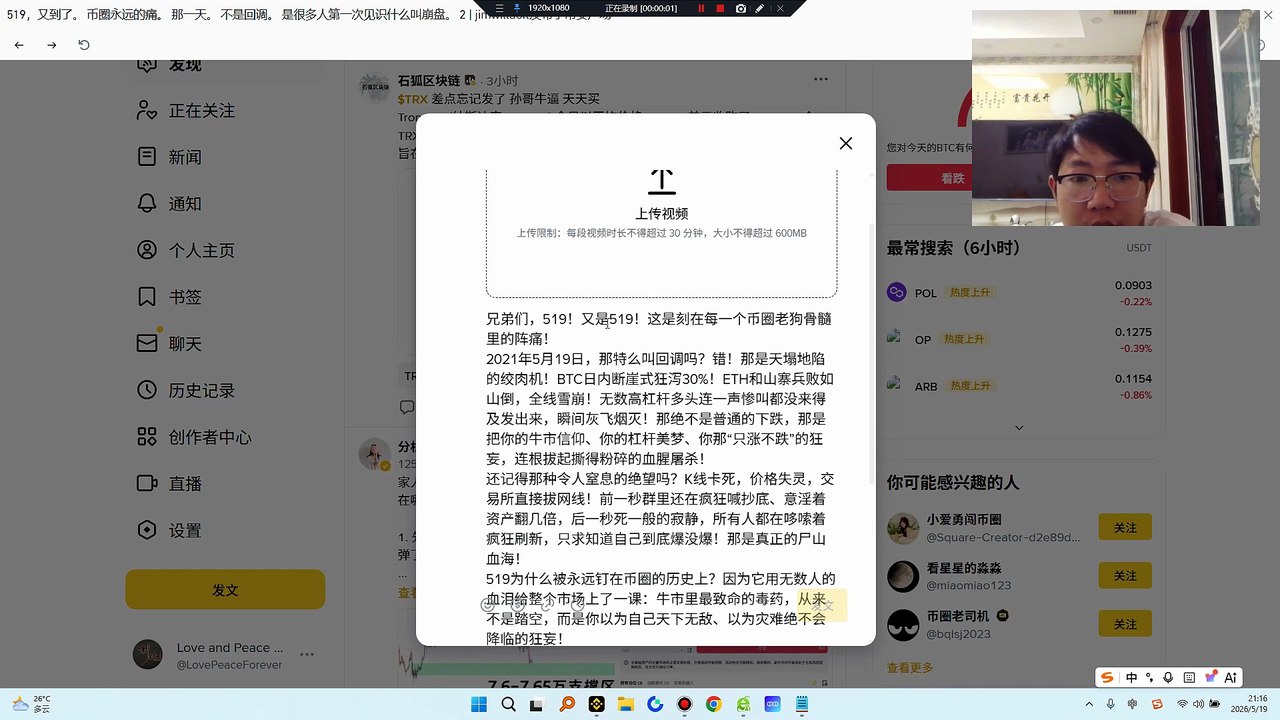Click the Love and Peace profile avatar
Screen dimensions: 1280x720
point(148,655)
